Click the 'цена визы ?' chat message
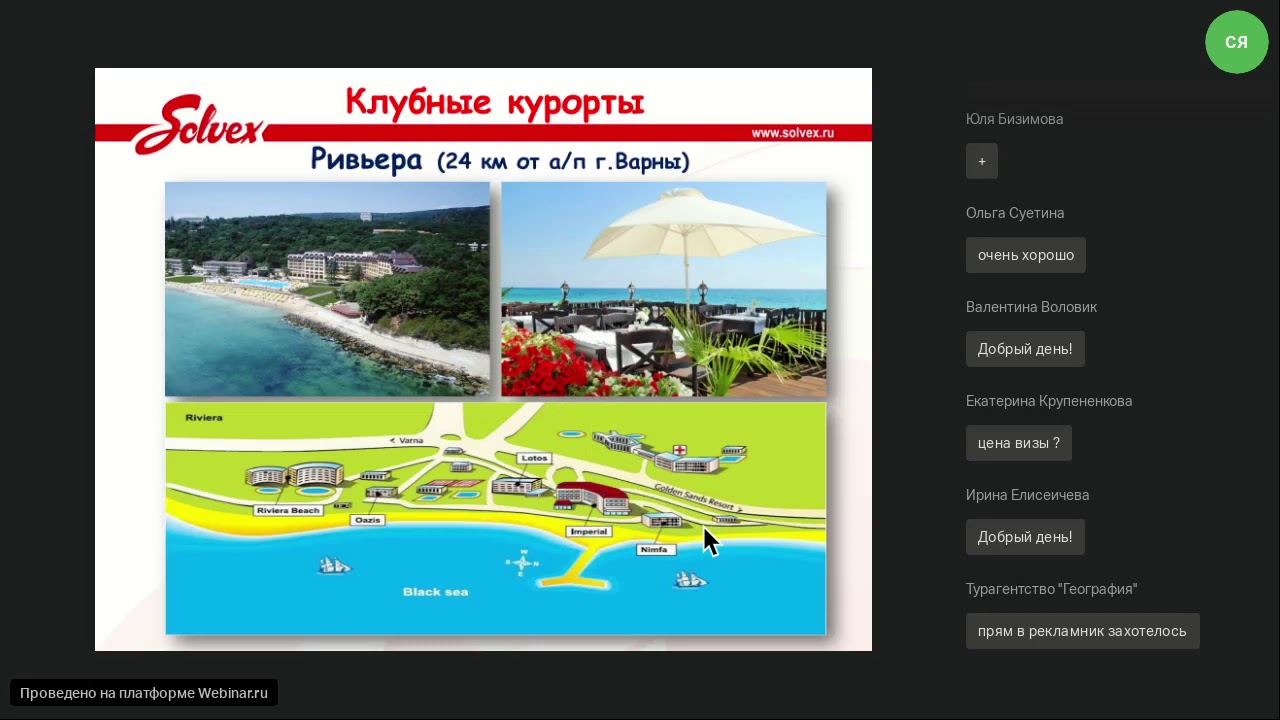Screen dimensions: 1280x720 [x=1019, y=443]
